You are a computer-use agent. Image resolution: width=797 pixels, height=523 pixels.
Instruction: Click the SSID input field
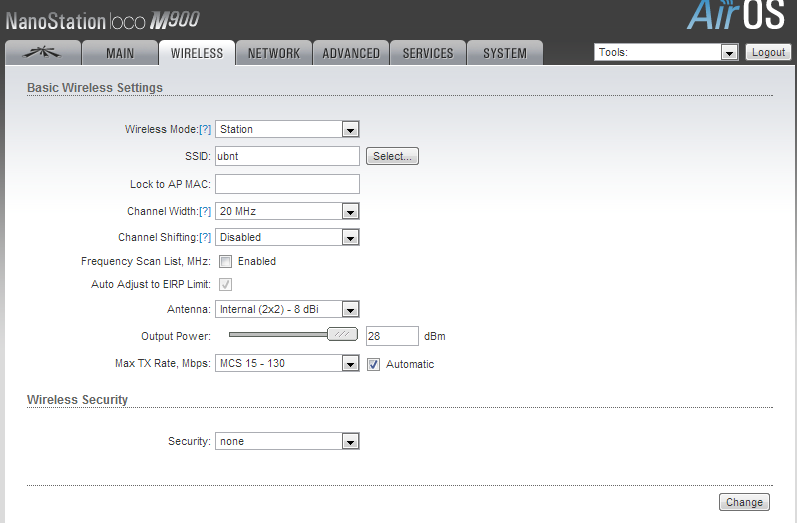tap(287, 156)
